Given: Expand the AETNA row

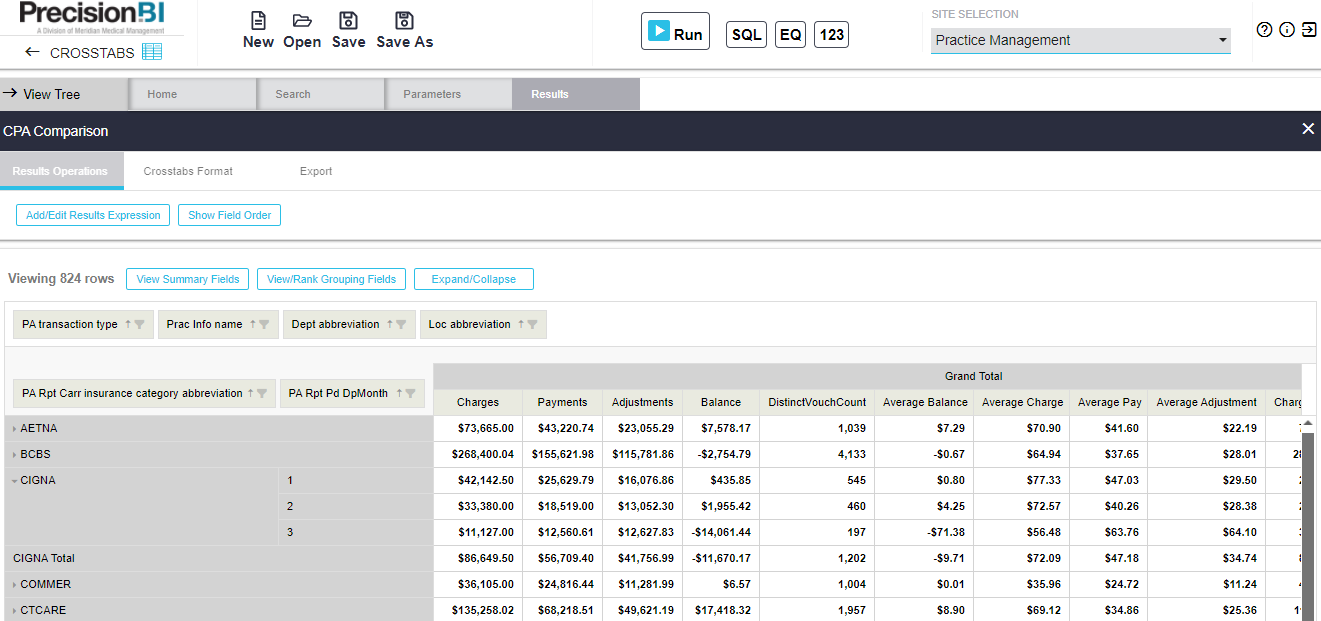Looking at the screenshot, I should [12, 427].
